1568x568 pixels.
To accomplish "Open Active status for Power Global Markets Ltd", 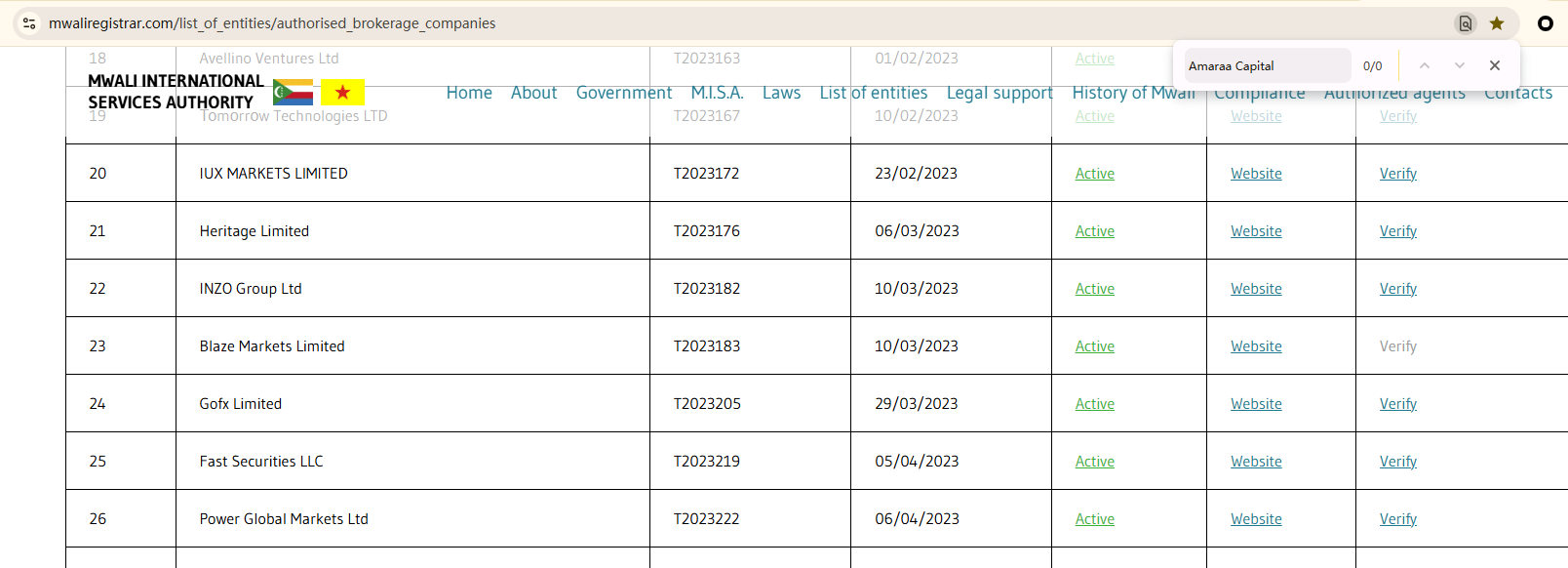I will pyautogui.click(x=1094, y=519).
